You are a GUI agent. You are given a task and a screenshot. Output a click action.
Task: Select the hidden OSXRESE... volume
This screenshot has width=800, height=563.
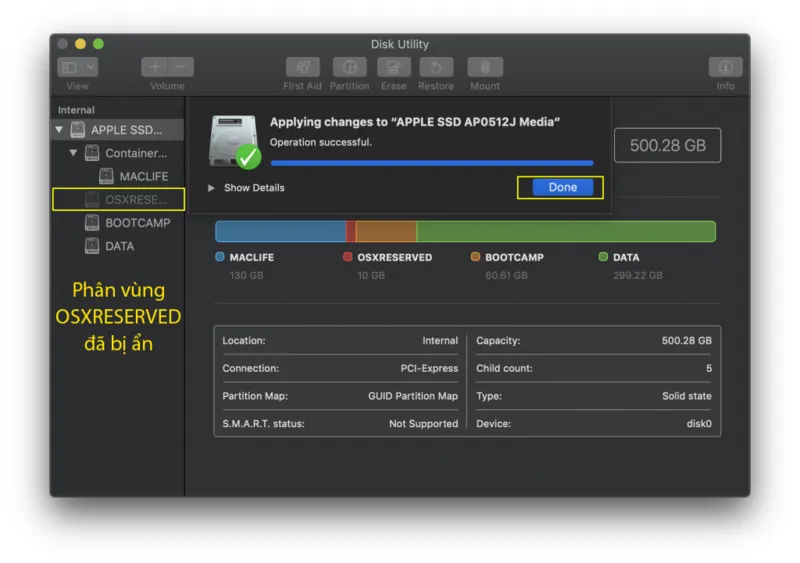tap(118, 199)
